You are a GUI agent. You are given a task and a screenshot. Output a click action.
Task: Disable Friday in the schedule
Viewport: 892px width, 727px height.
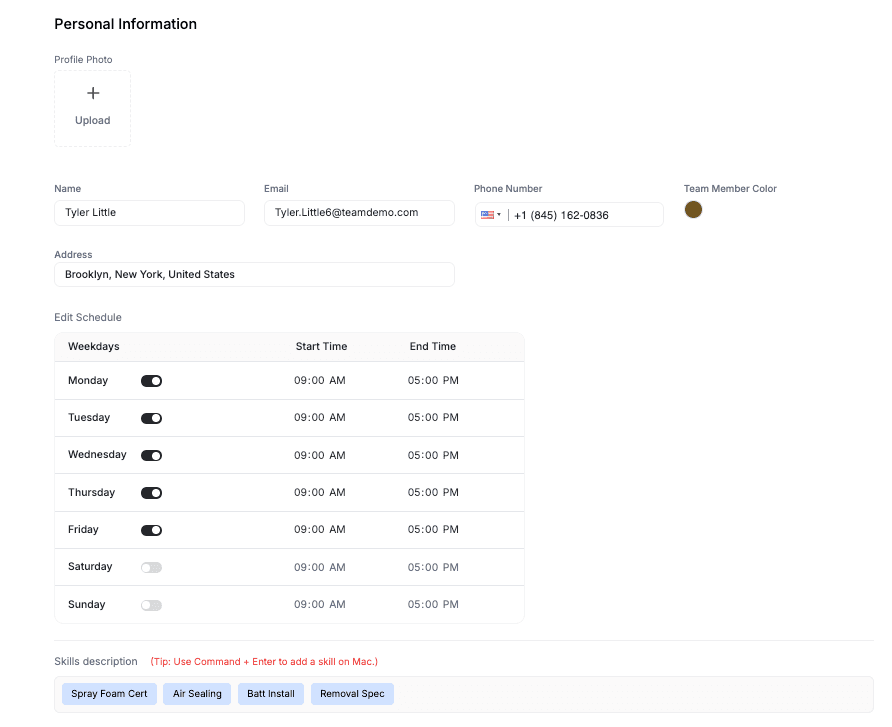tap(151, 530)
